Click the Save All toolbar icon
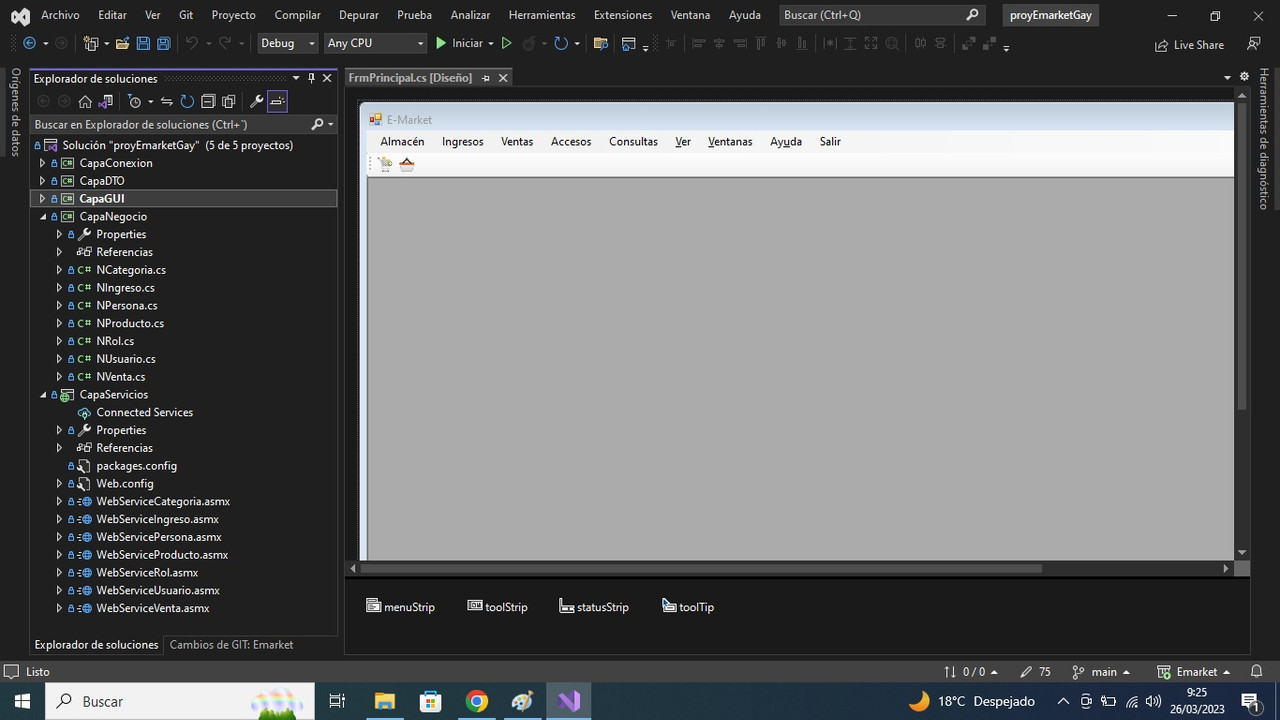This screenshot has height=720, width=1280. (163, 44)
